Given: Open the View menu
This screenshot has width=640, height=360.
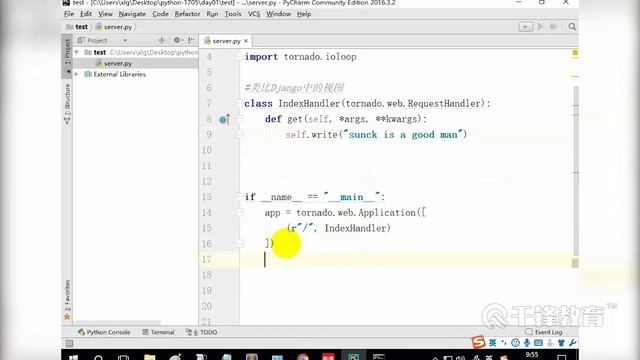Looking at the screenshot, I should 105,14.
